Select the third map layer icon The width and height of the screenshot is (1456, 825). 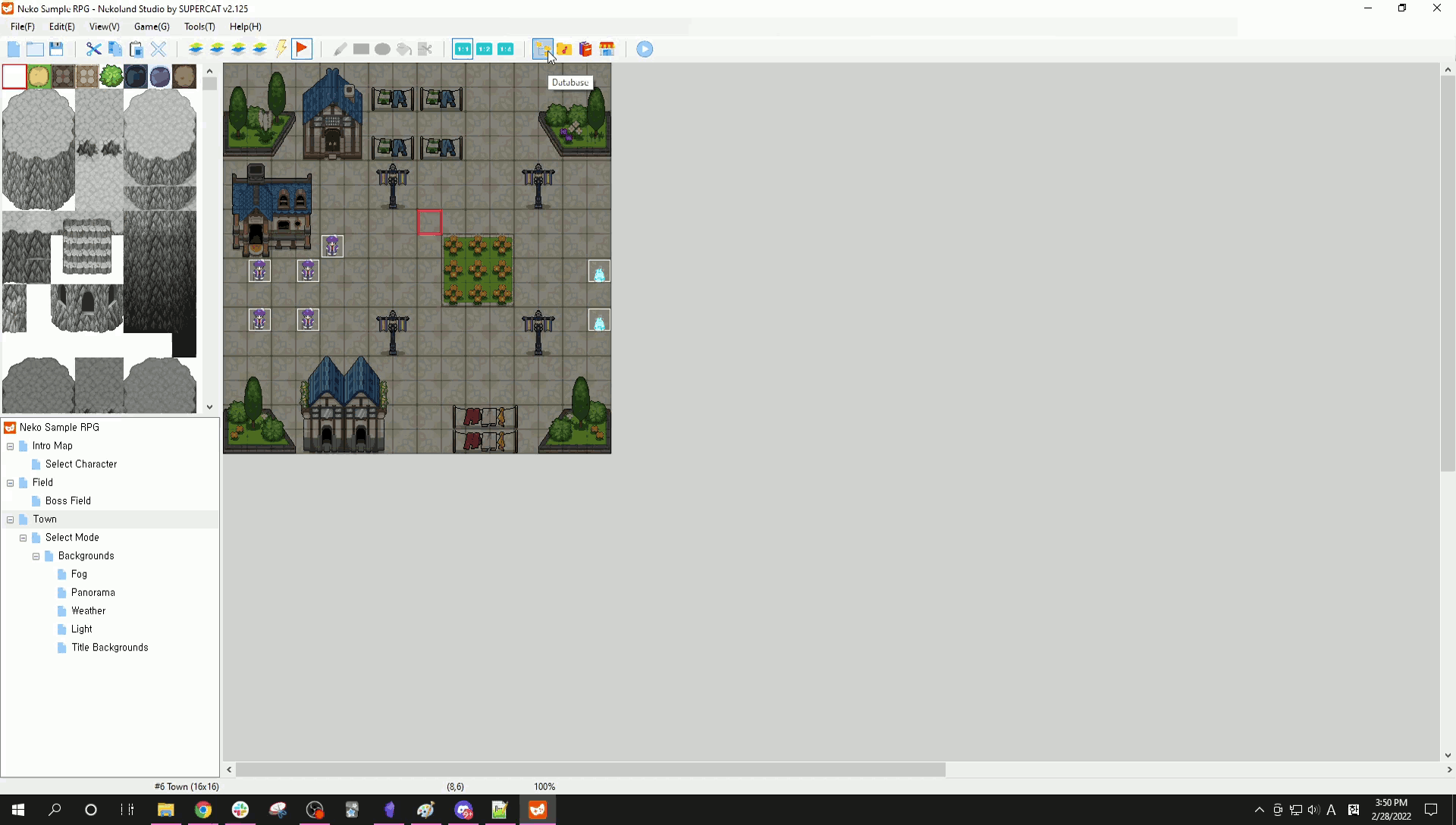coord(238,49)
